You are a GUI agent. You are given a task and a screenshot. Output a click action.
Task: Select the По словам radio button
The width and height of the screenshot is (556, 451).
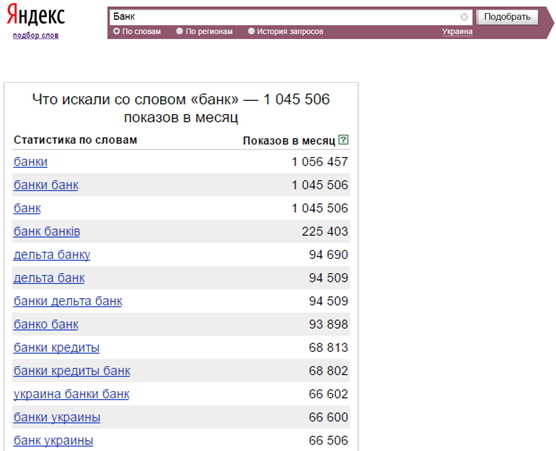tap(116, 31)
